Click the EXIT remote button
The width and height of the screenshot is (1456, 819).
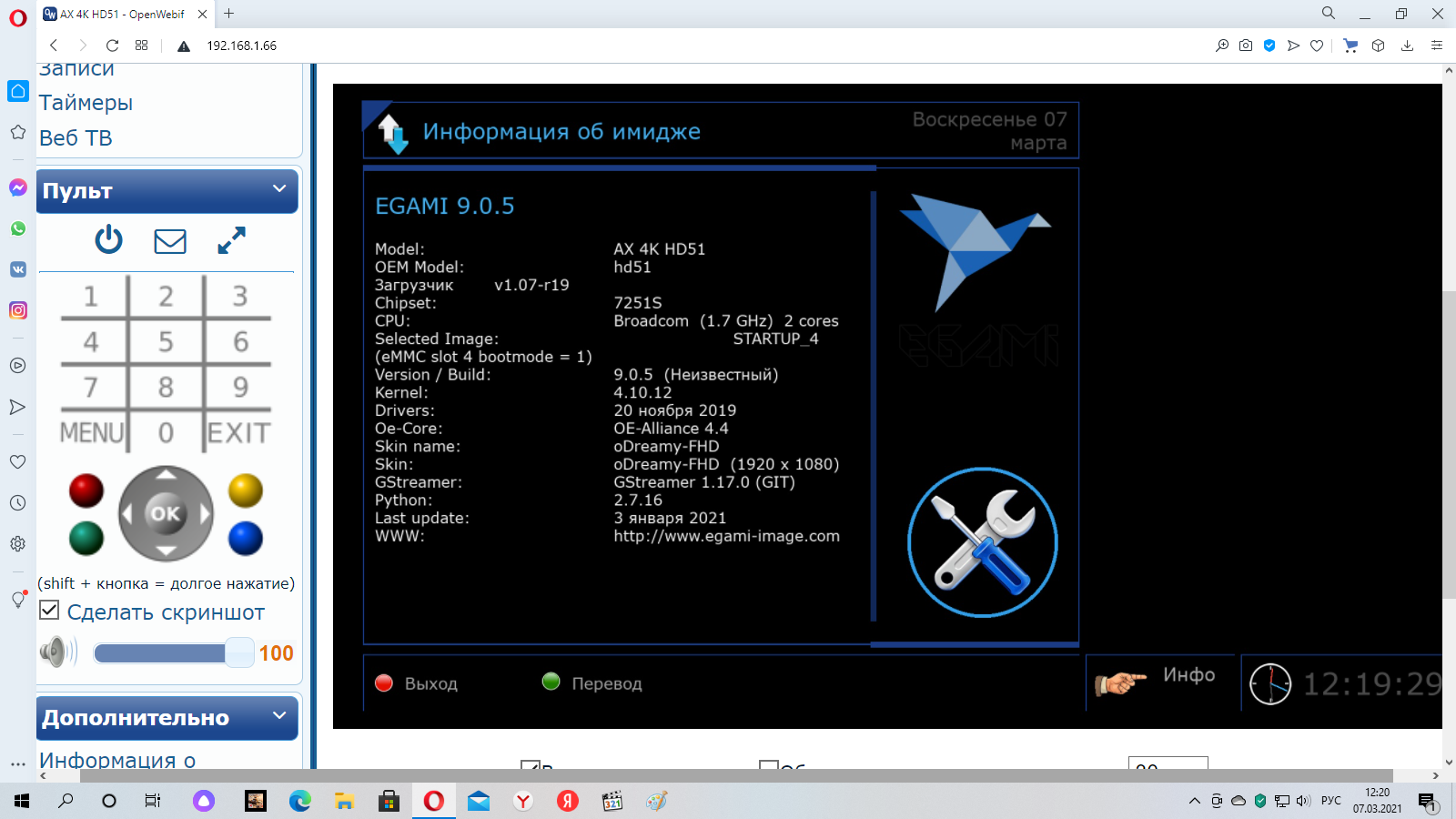pyautogui.click(x=239, y=433)
